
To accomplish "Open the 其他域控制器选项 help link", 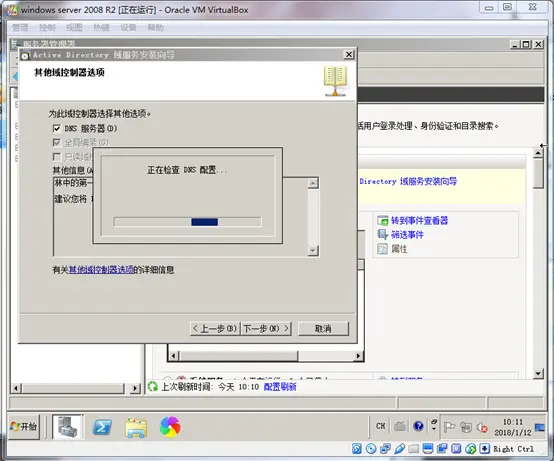I will click(x=101, y=270).
